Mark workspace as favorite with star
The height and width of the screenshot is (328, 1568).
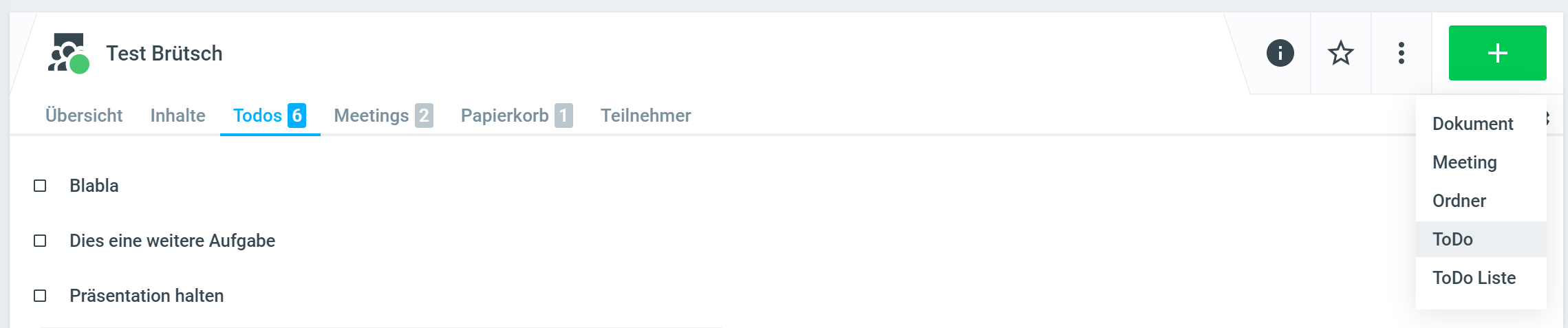tap(1340, 53)
